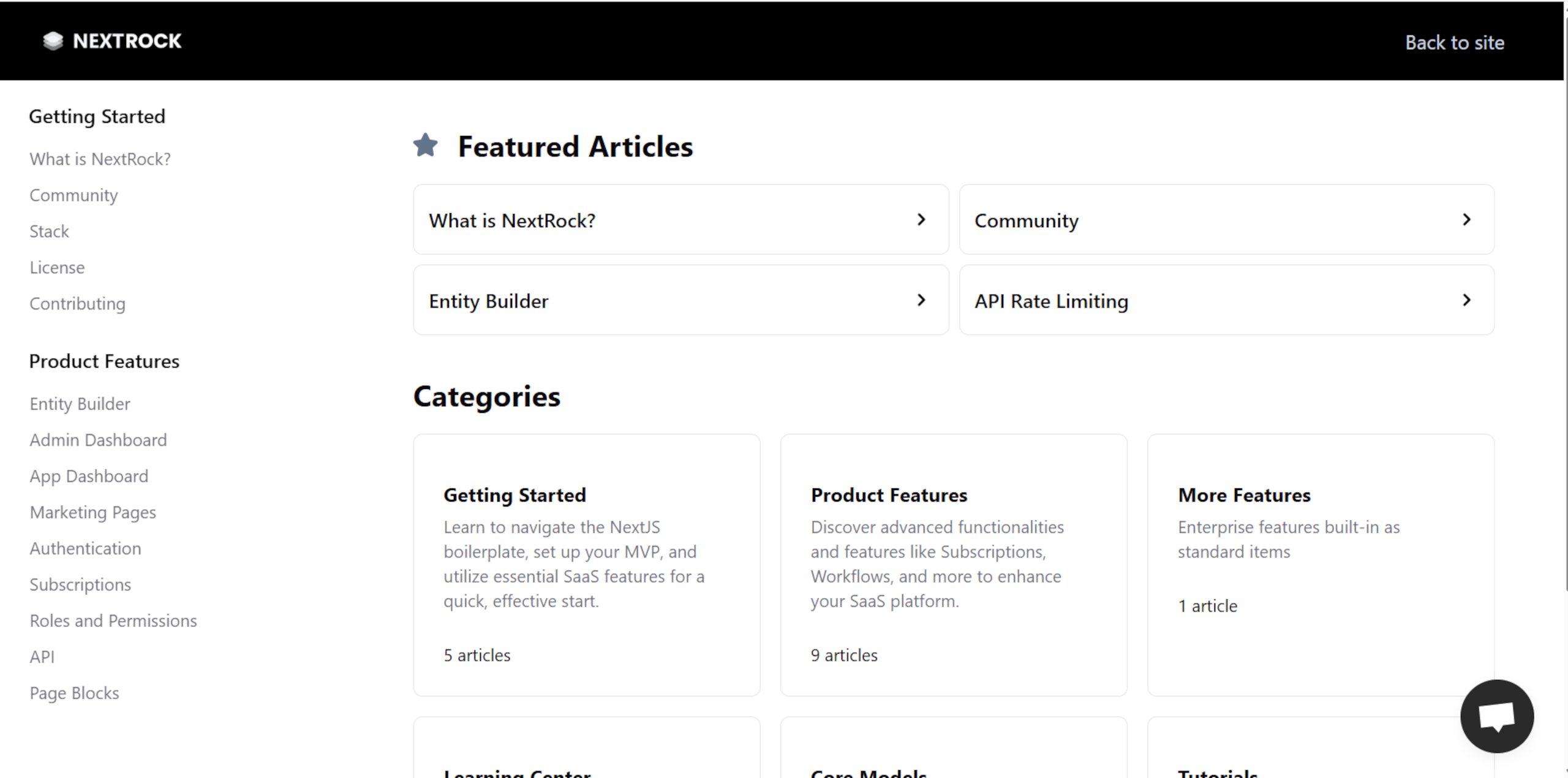1568x778 pixels.
Task: Click chevron on What is NextRock? card
Action: tap(921, 219)
